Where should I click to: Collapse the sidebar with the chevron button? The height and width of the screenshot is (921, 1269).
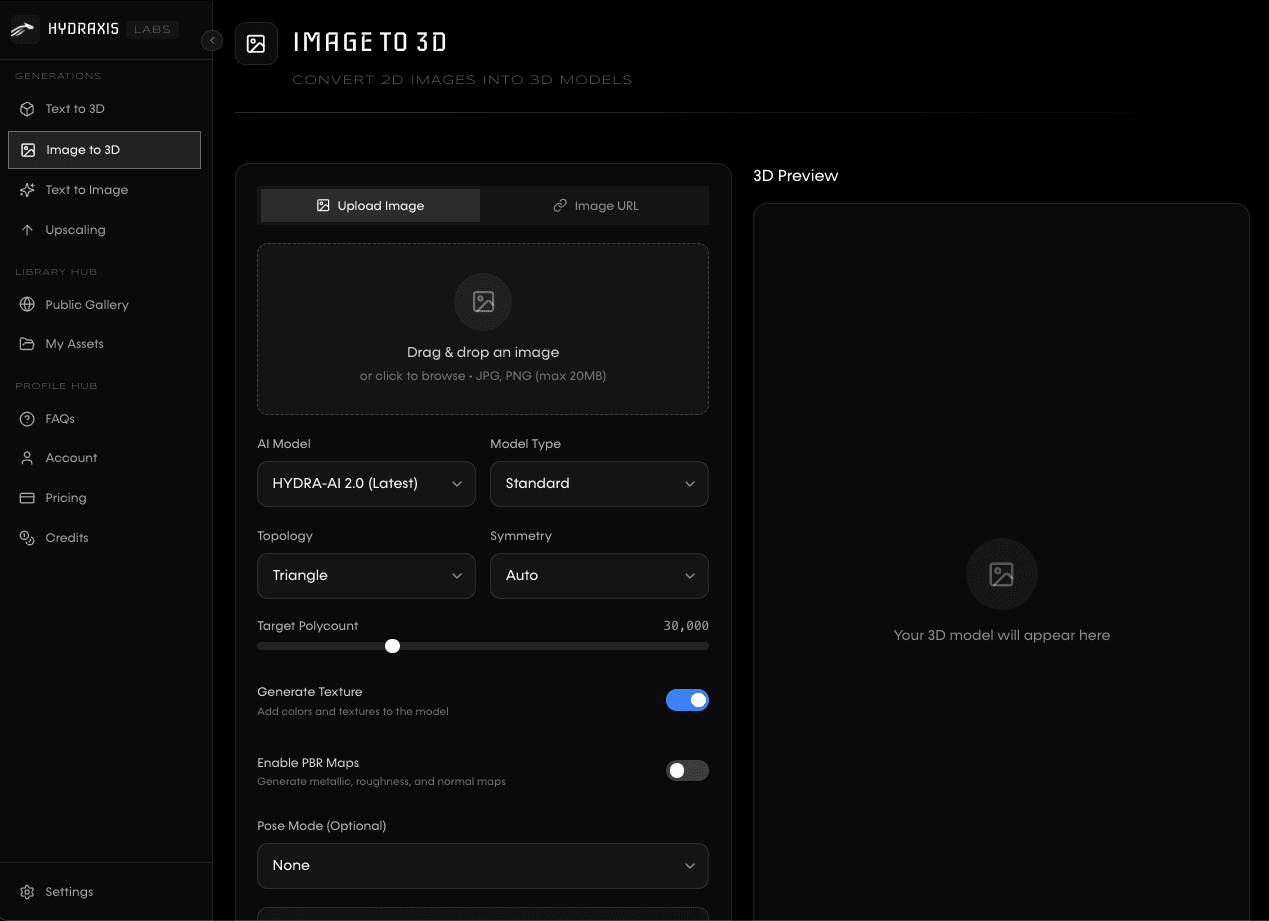[212, 40]
